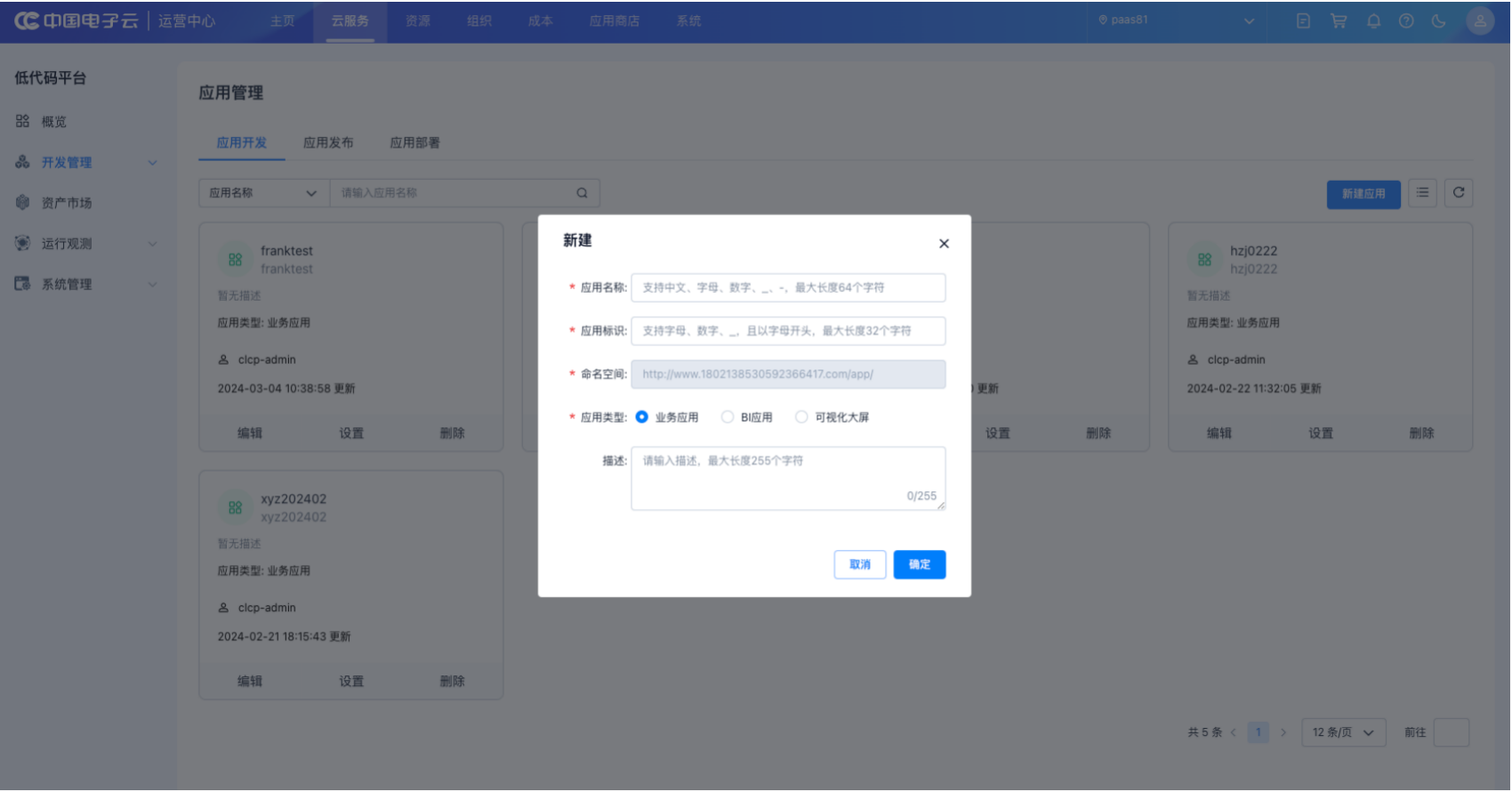
Task: Expand the 系统管理 sidebar group
Action: (152, 285)
